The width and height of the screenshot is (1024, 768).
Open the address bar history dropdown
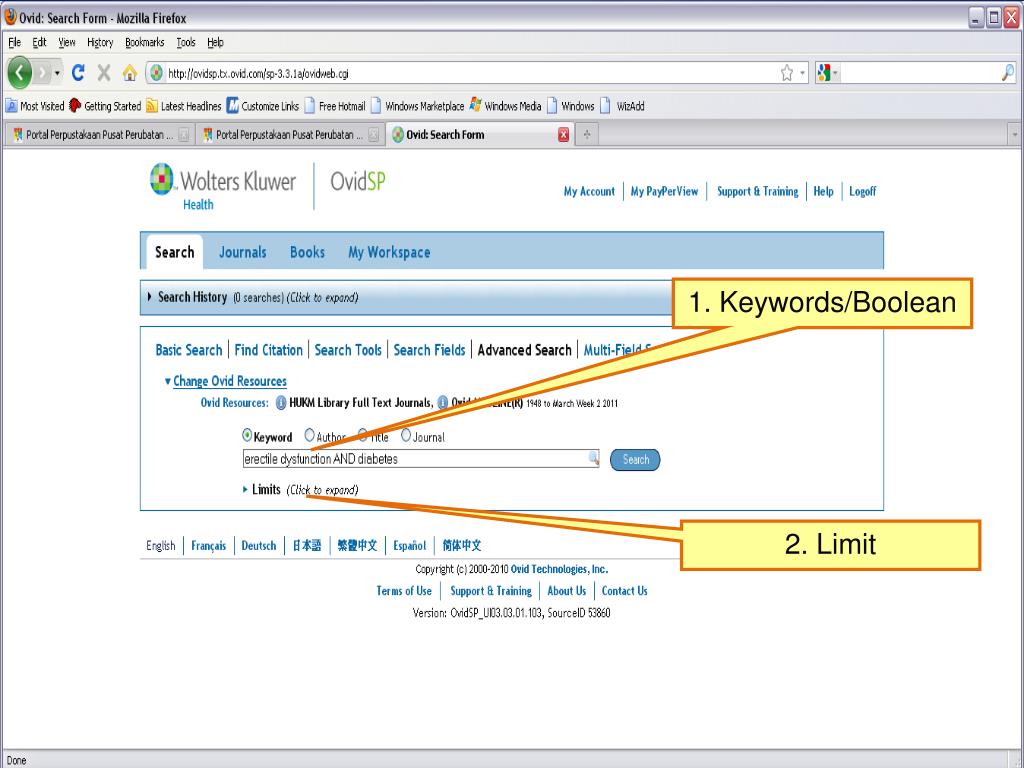coord(803,73)
